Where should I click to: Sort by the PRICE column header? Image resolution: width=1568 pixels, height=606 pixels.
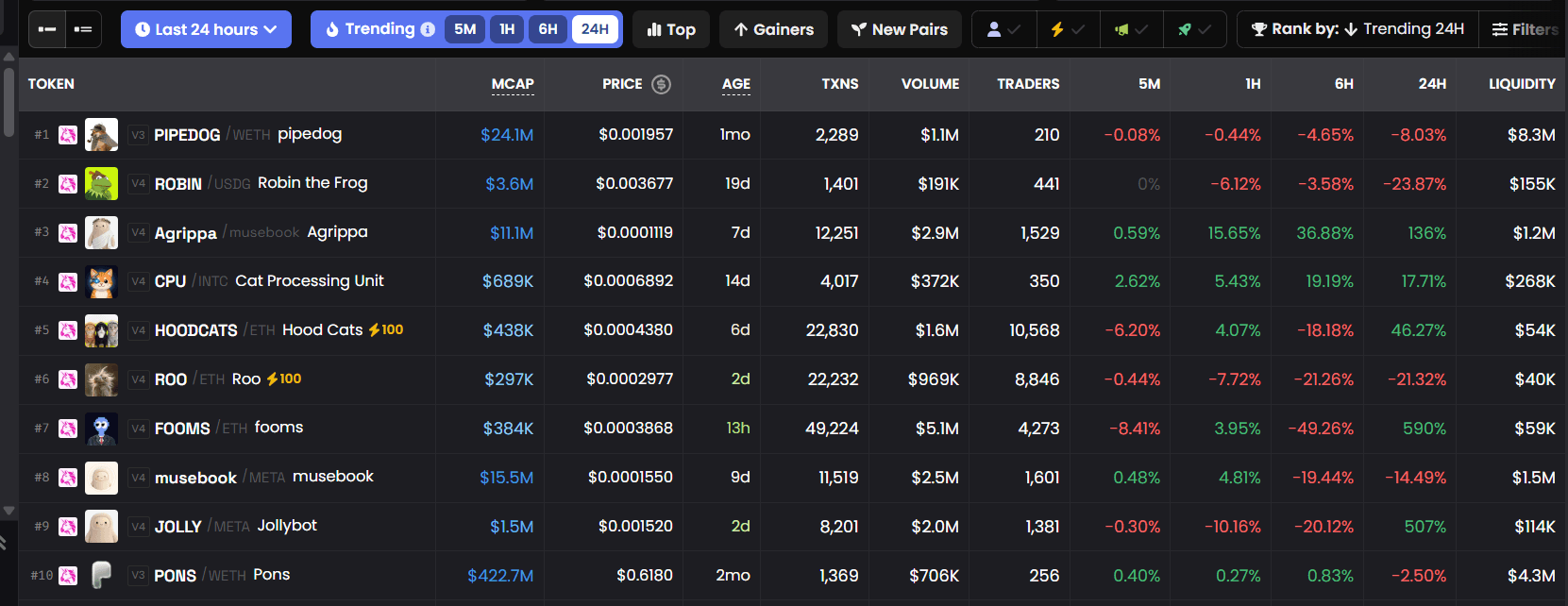coord(622,84)
